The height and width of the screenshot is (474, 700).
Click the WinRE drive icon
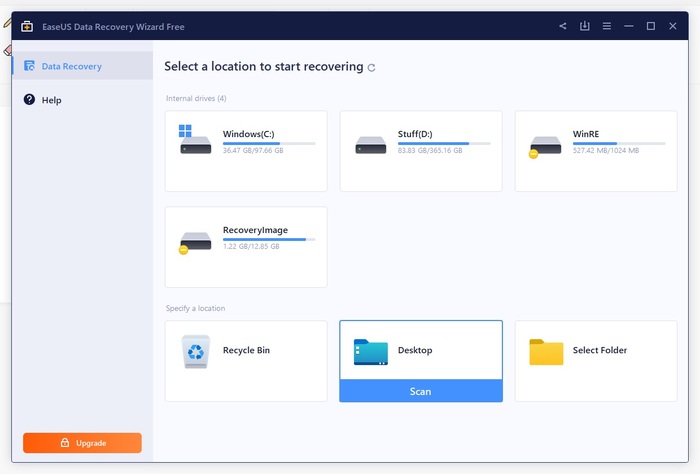tap(545, 146)
